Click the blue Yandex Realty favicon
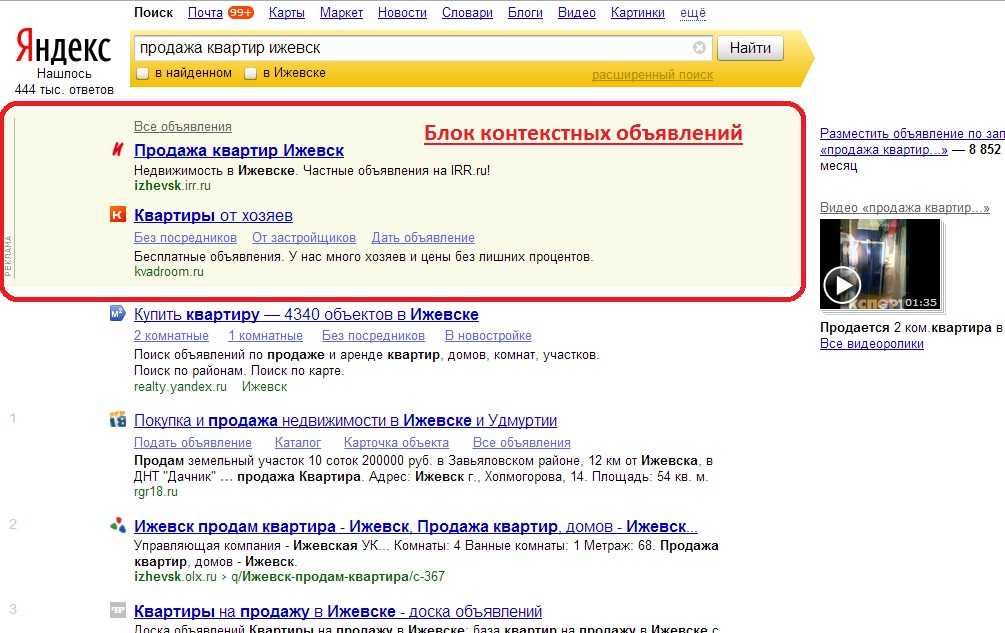The image size is (1005, 633). [117, 314]
